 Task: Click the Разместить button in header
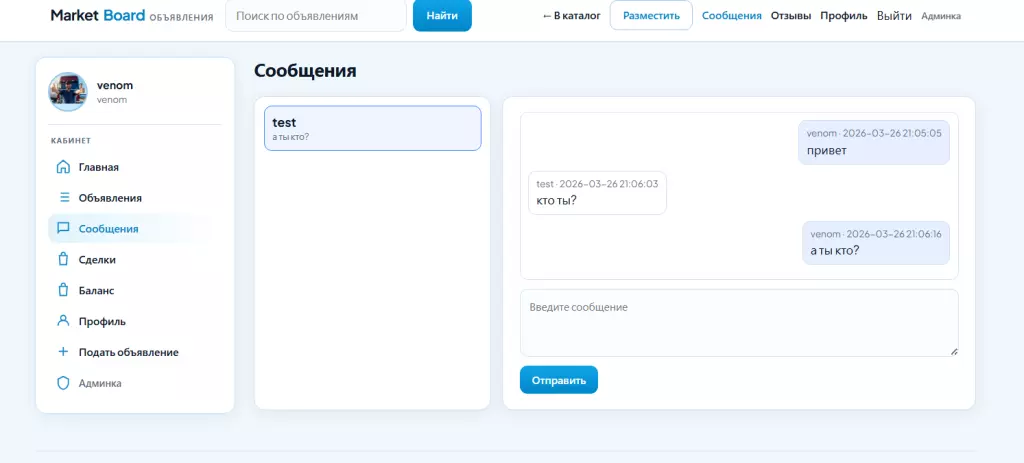coord(651,16)
